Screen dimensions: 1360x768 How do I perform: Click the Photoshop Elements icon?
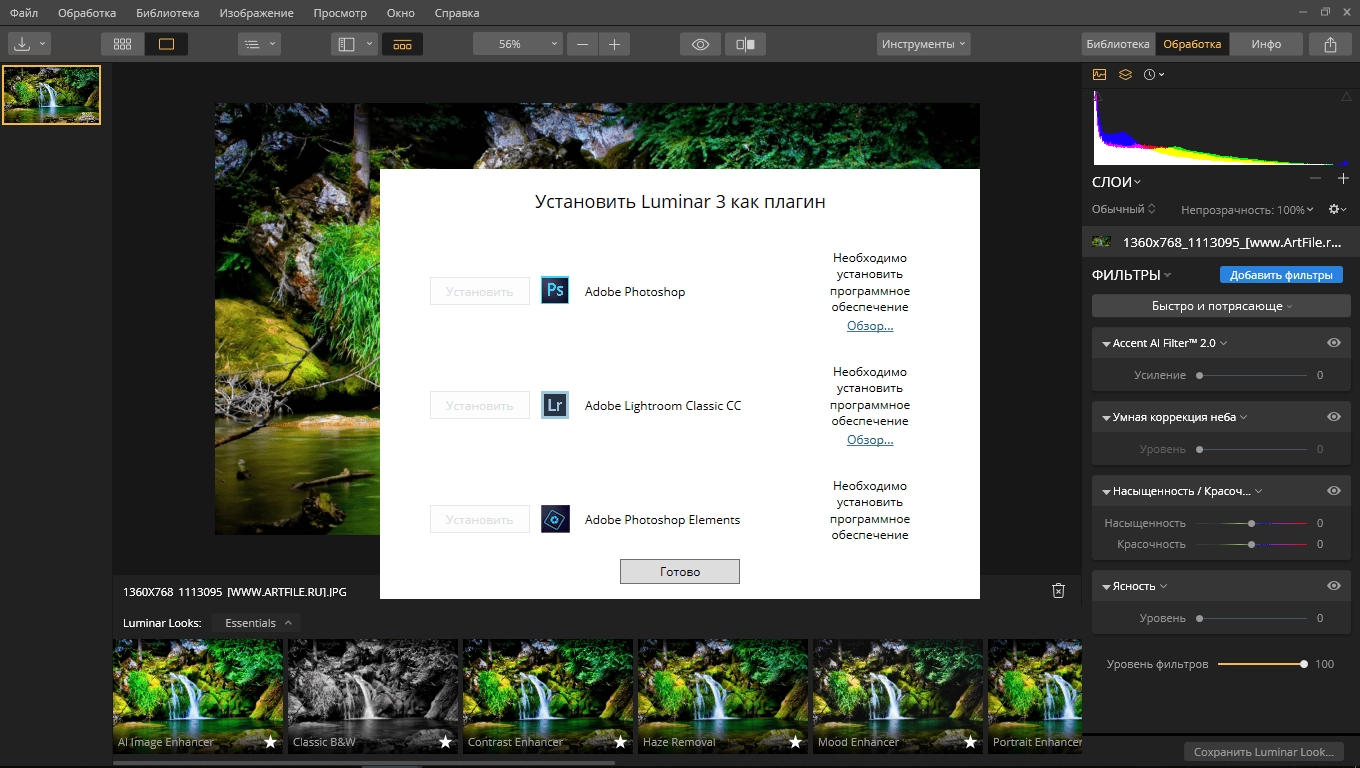tap(555, 519)
